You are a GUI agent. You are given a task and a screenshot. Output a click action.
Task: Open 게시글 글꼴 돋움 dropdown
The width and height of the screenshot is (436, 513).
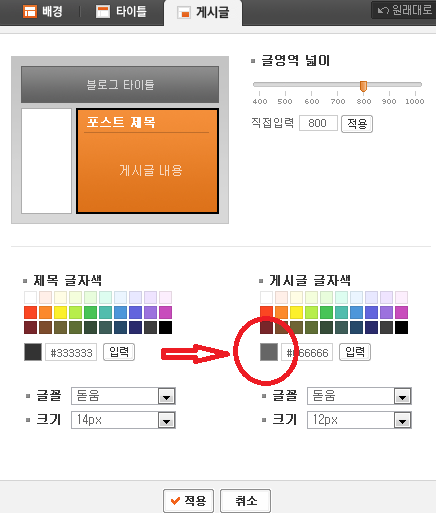[x=359, y=396]
